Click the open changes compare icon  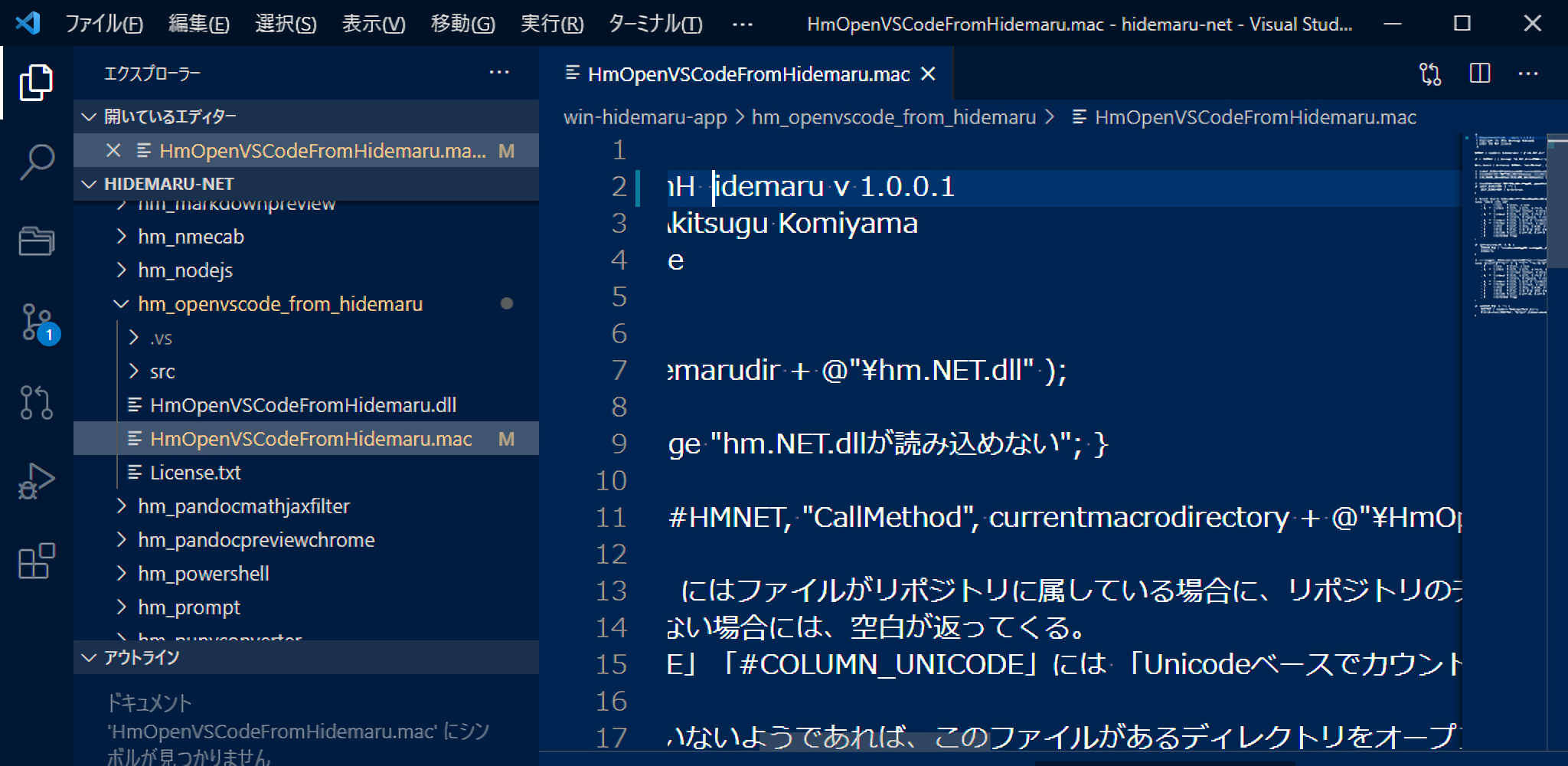1429,74
